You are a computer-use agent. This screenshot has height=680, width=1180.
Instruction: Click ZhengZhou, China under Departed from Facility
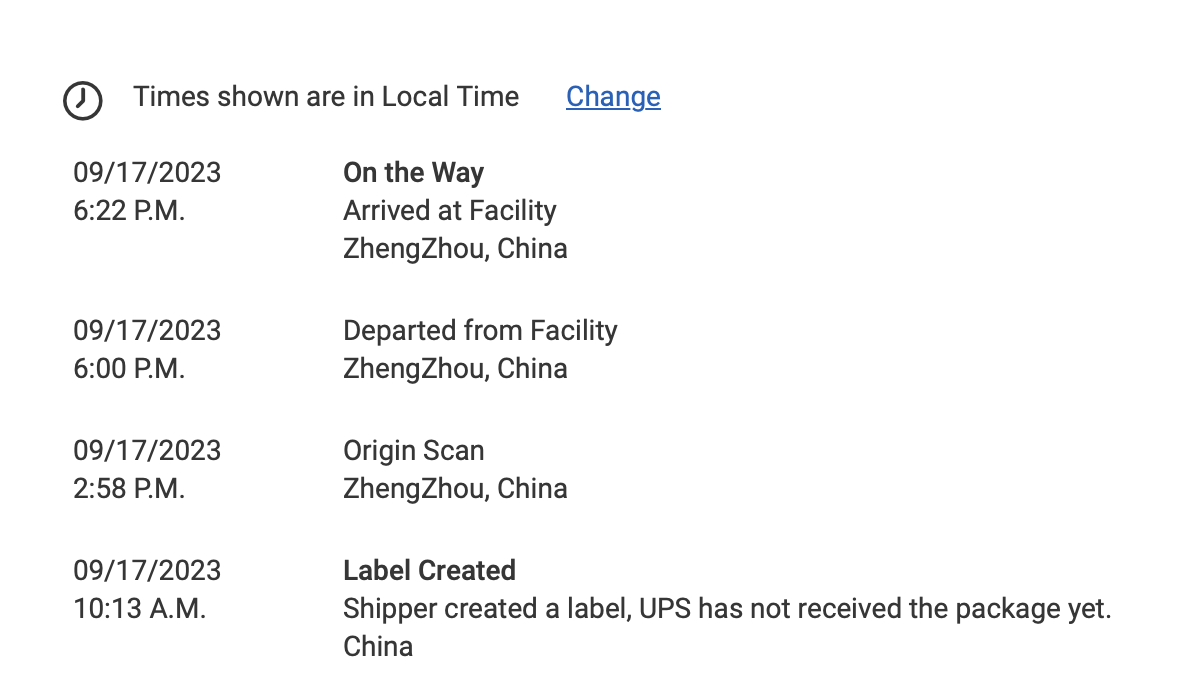(x=455, y=369)
